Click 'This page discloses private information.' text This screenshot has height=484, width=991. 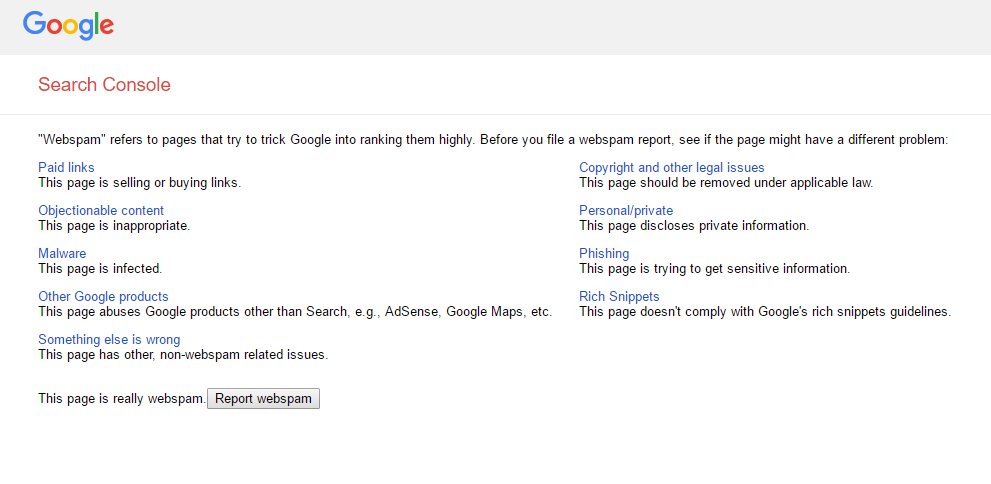click(x=694, y=226)
